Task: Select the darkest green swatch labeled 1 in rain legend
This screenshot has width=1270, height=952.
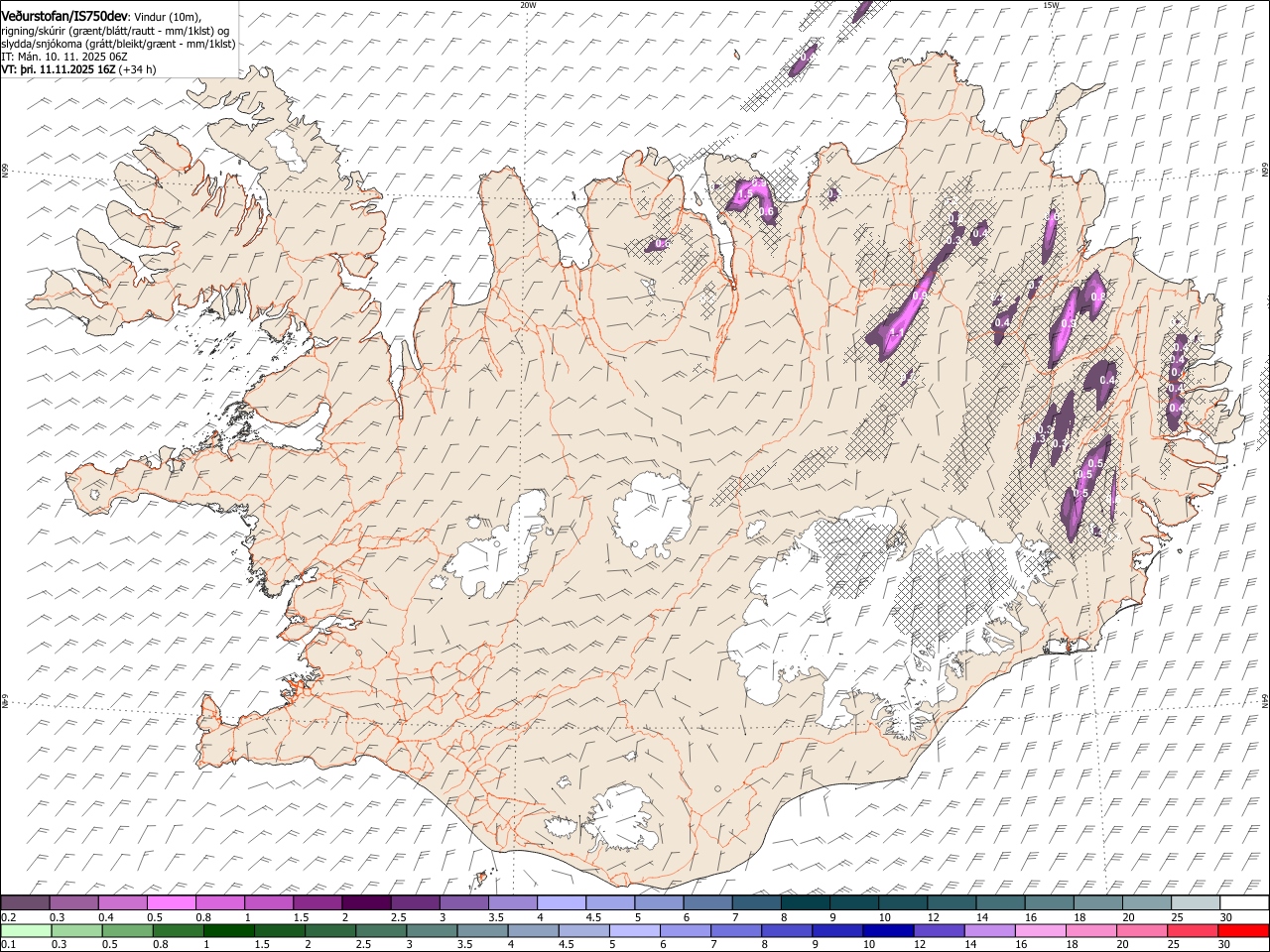Action: [x=228, y=930]
